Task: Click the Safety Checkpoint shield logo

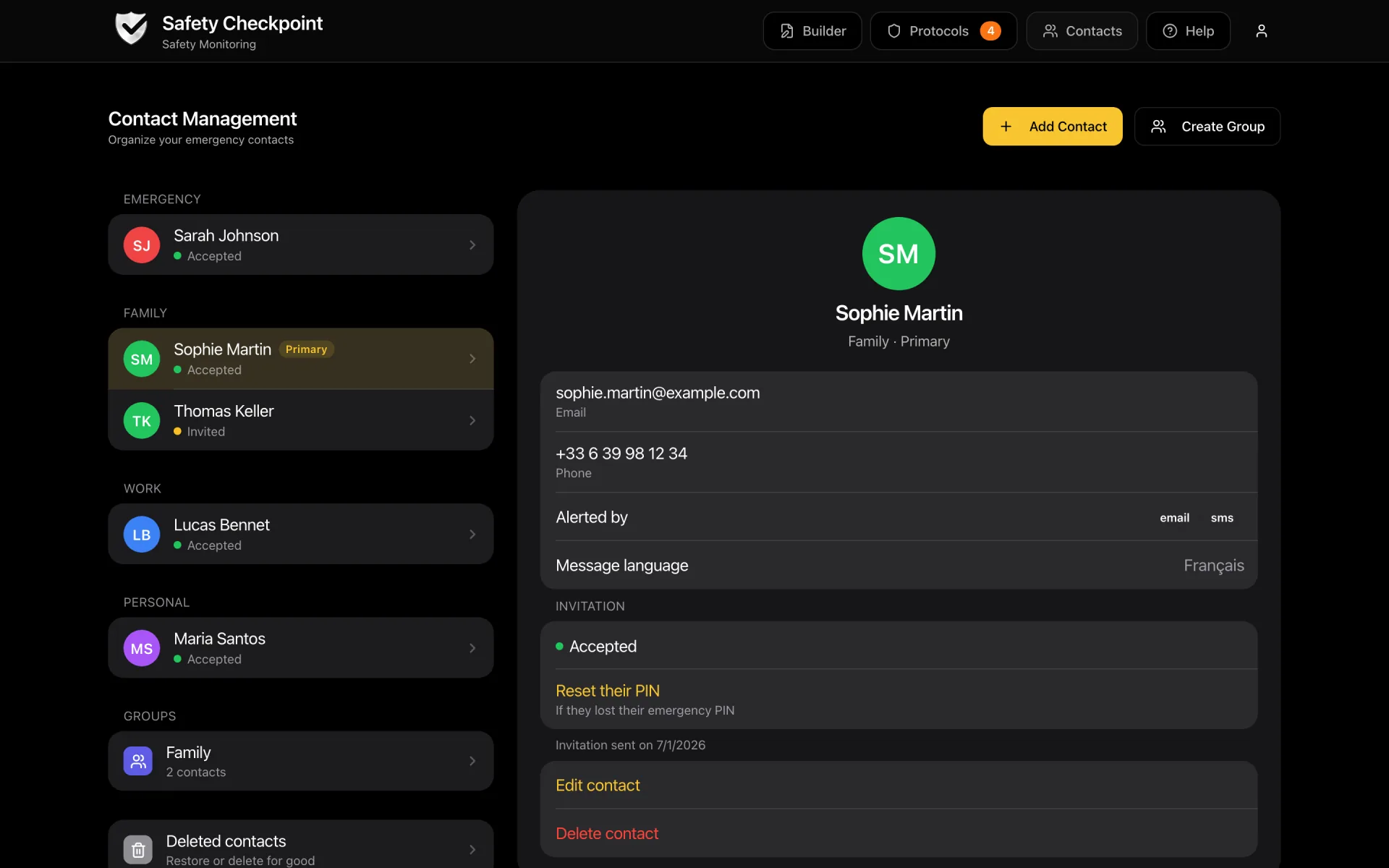Action: pyautogui.click(x=131, y=29)
